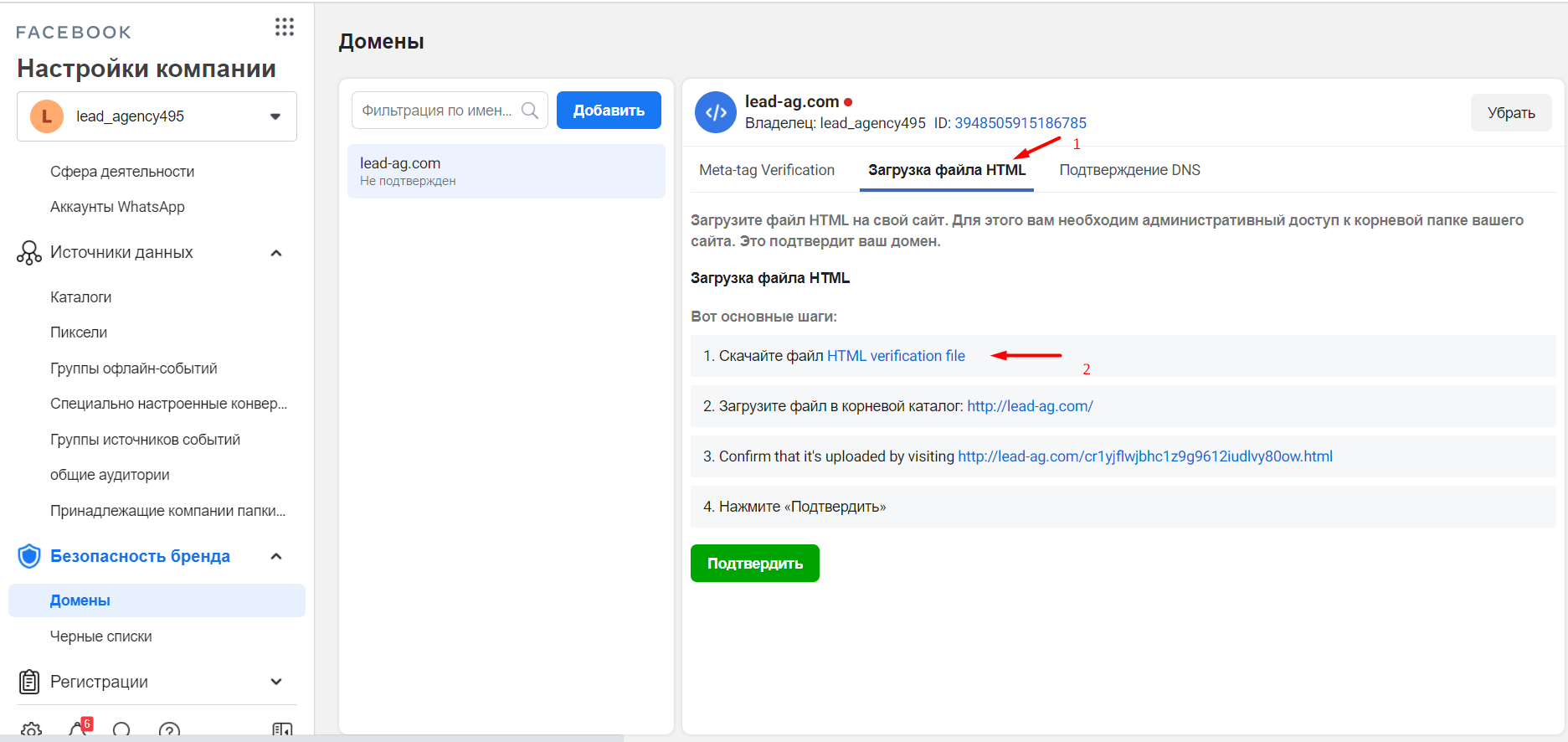Open the http://lead-ag.com/ root link
This screenshot has width=1568, height=742.
[x=1030, y=406]
